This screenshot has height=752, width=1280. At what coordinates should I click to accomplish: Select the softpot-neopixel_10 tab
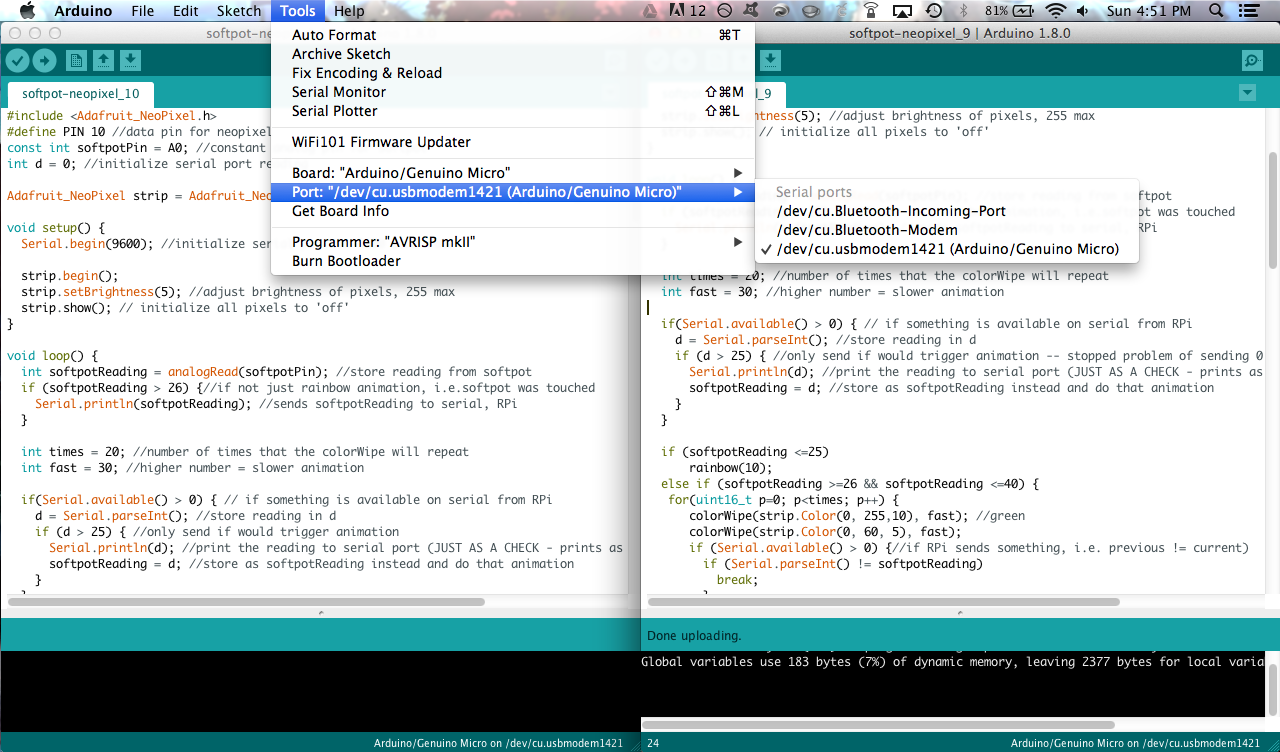(81, 94)
